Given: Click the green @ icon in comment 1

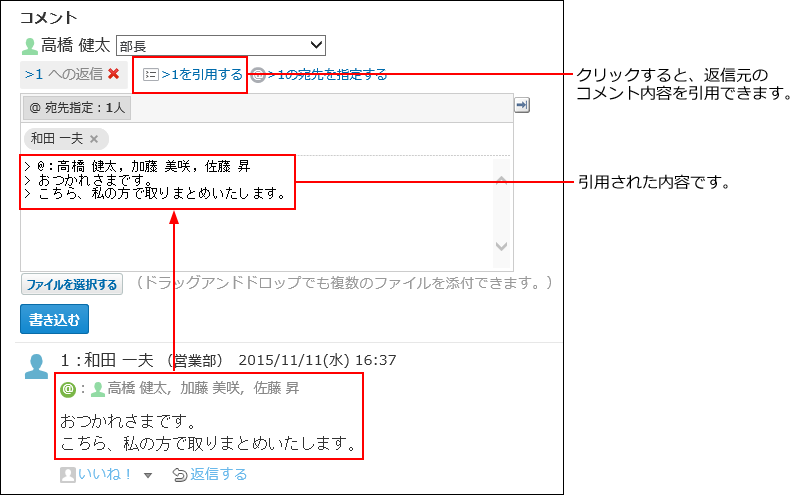Looking at the screenshot, I should tap(68, 389).
